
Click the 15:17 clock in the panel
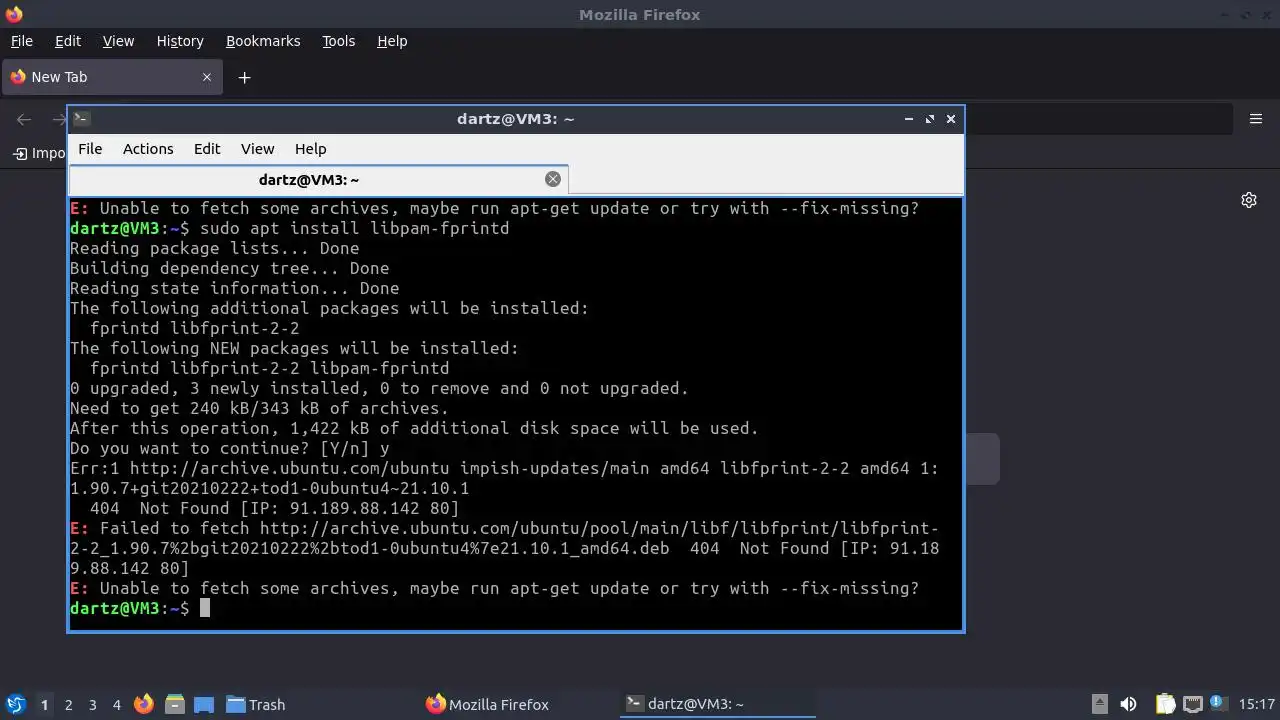pyautogui.click(x=1256, y=704)
